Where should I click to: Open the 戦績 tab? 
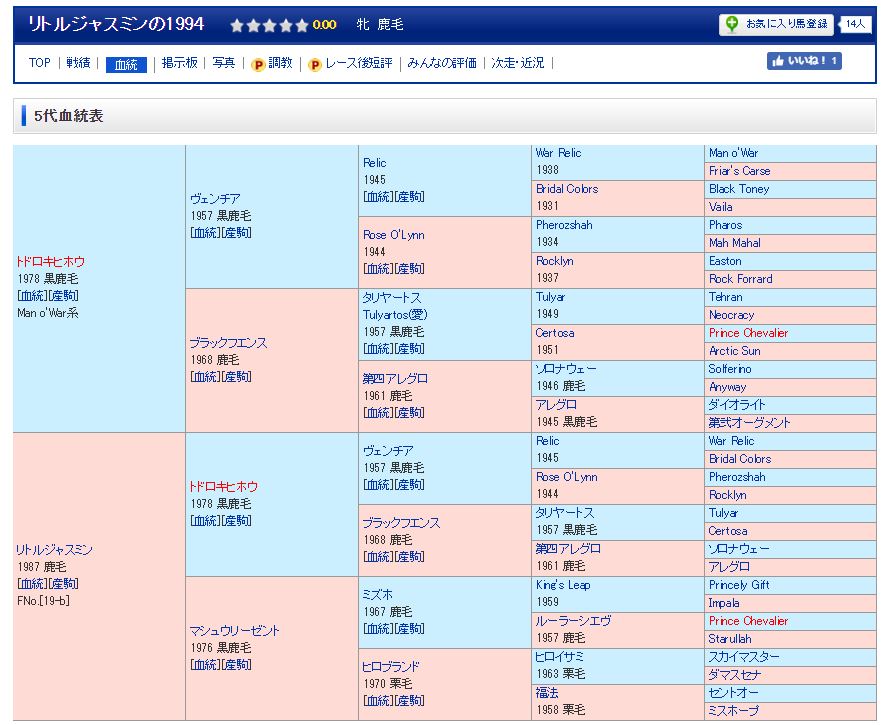pyautogui.click(x=78, y=63)
